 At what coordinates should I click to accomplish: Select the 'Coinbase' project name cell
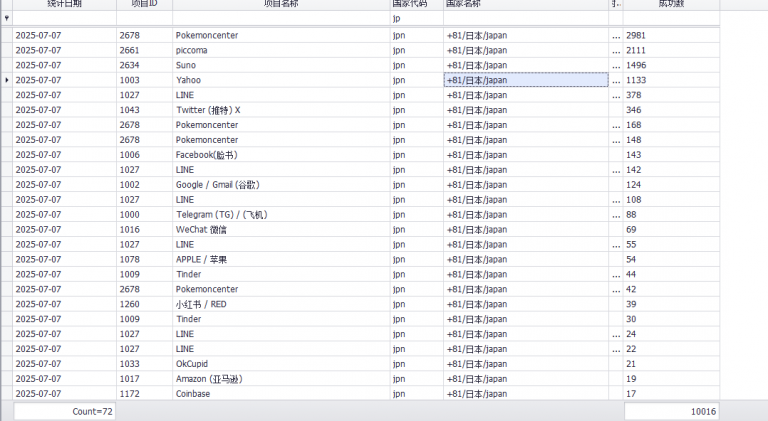pos(281,394)
